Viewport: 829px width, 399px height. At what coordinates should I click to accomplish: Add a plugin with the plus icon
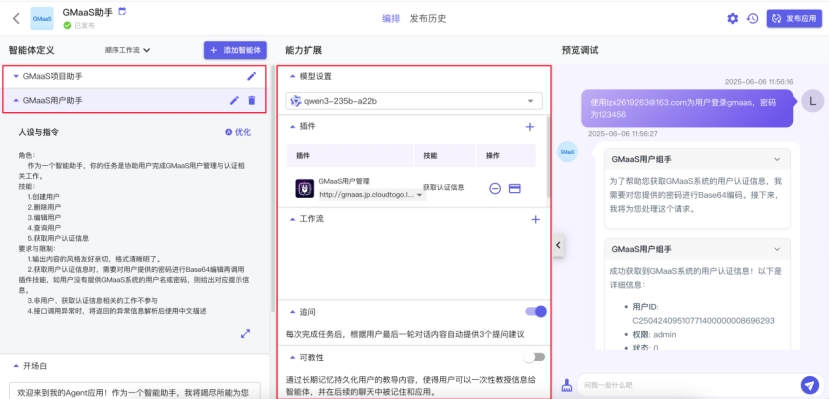(530, 127)
